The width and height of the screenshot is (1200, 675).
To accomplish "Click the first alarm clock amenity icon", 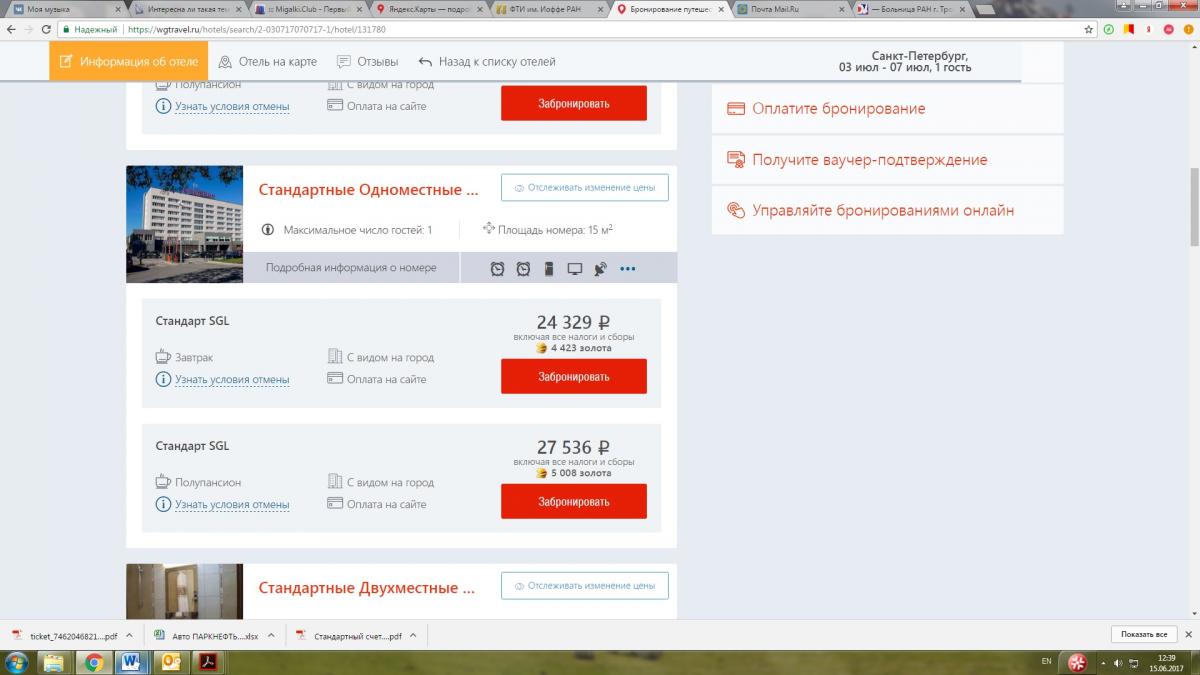I will pyautogui.click(x=497, y=268).
